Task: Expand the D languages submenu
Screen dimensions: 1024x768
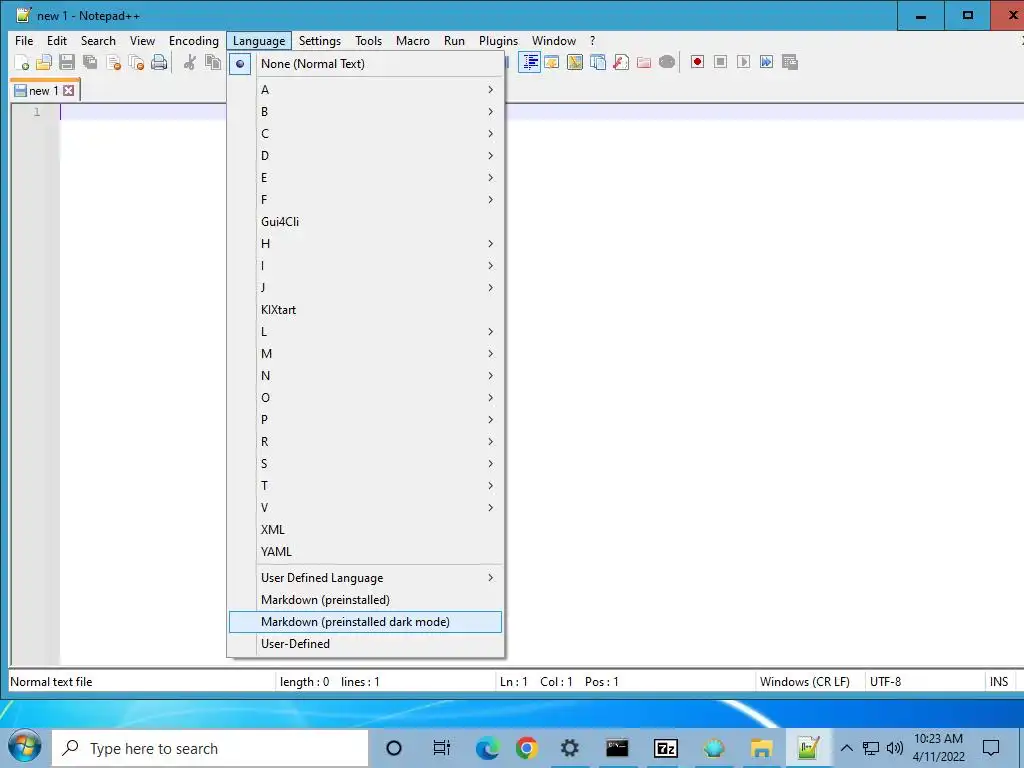Action: [x=366, y=155]
